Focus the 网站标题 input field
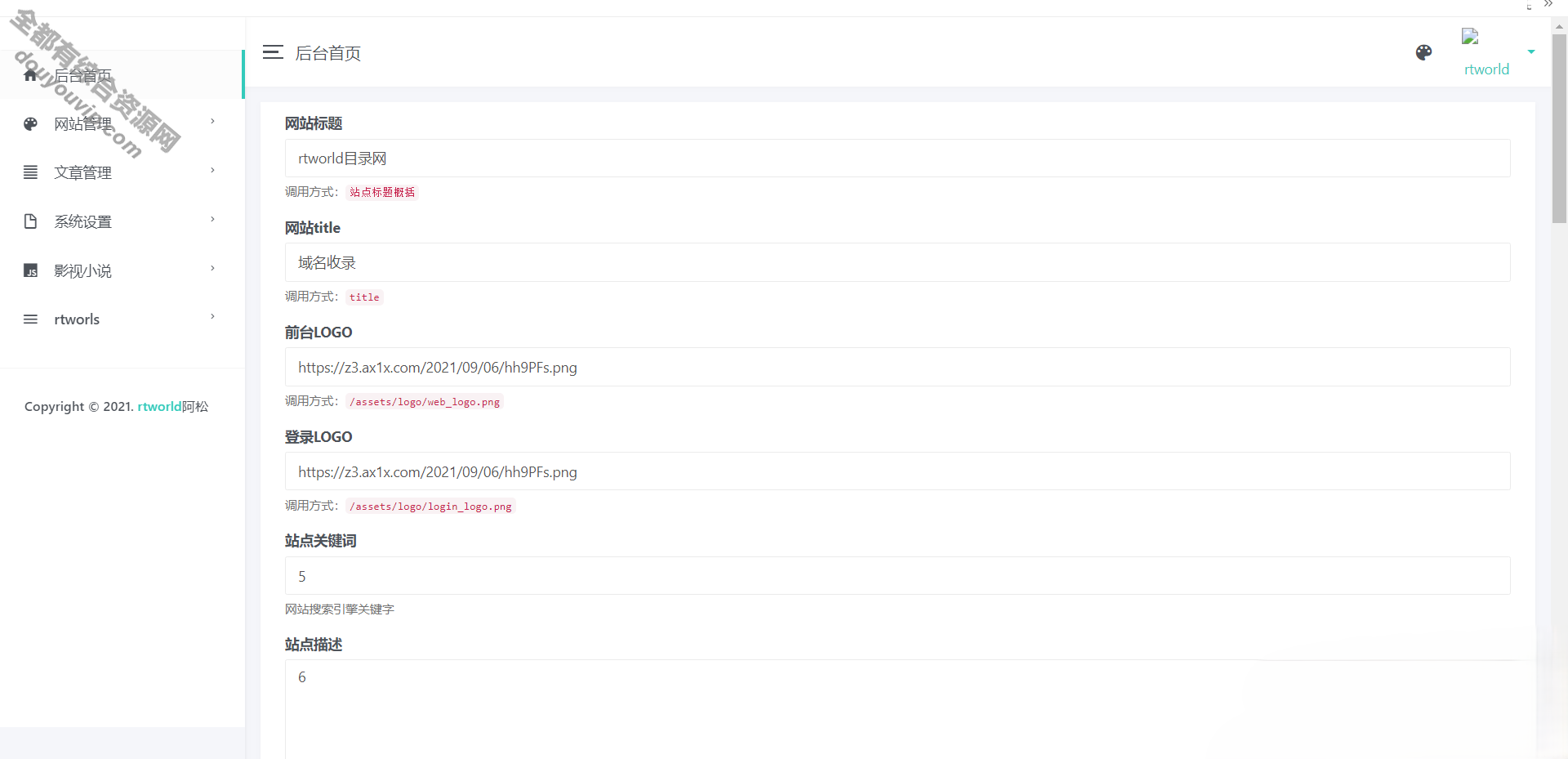The width and height of the screenshot is (1568, 759). (898, 158)
